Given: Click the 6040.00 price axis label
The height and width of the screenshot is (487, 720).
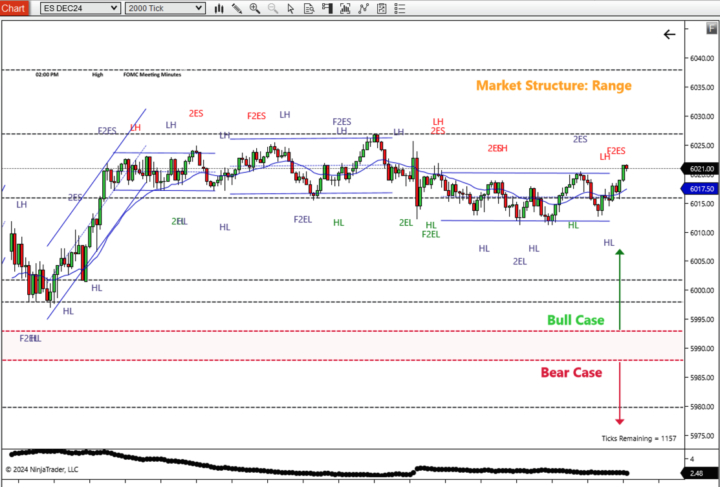Looking at the screenshot, I should pos(702,58).
